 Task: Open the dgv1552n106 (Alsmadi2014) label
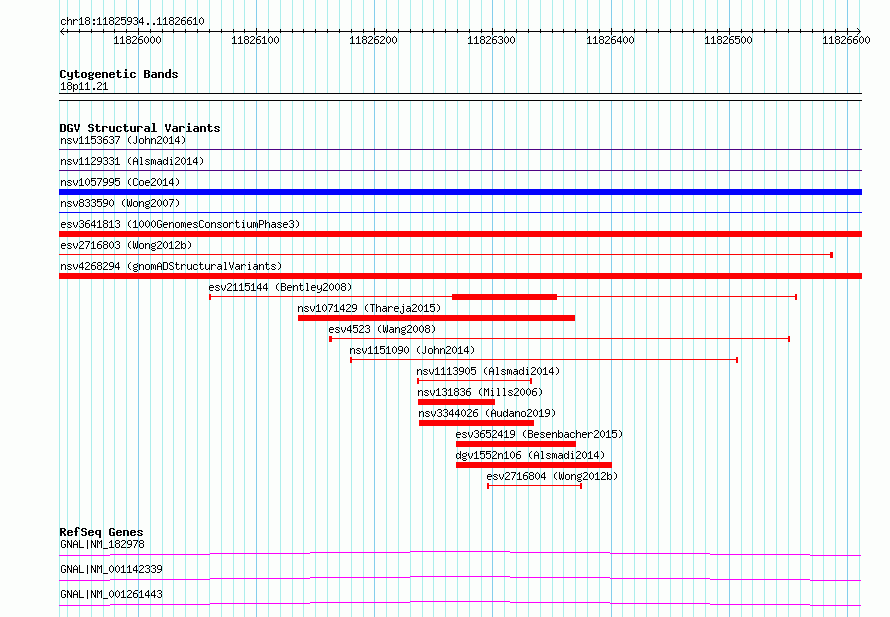(x=530, y=455)
